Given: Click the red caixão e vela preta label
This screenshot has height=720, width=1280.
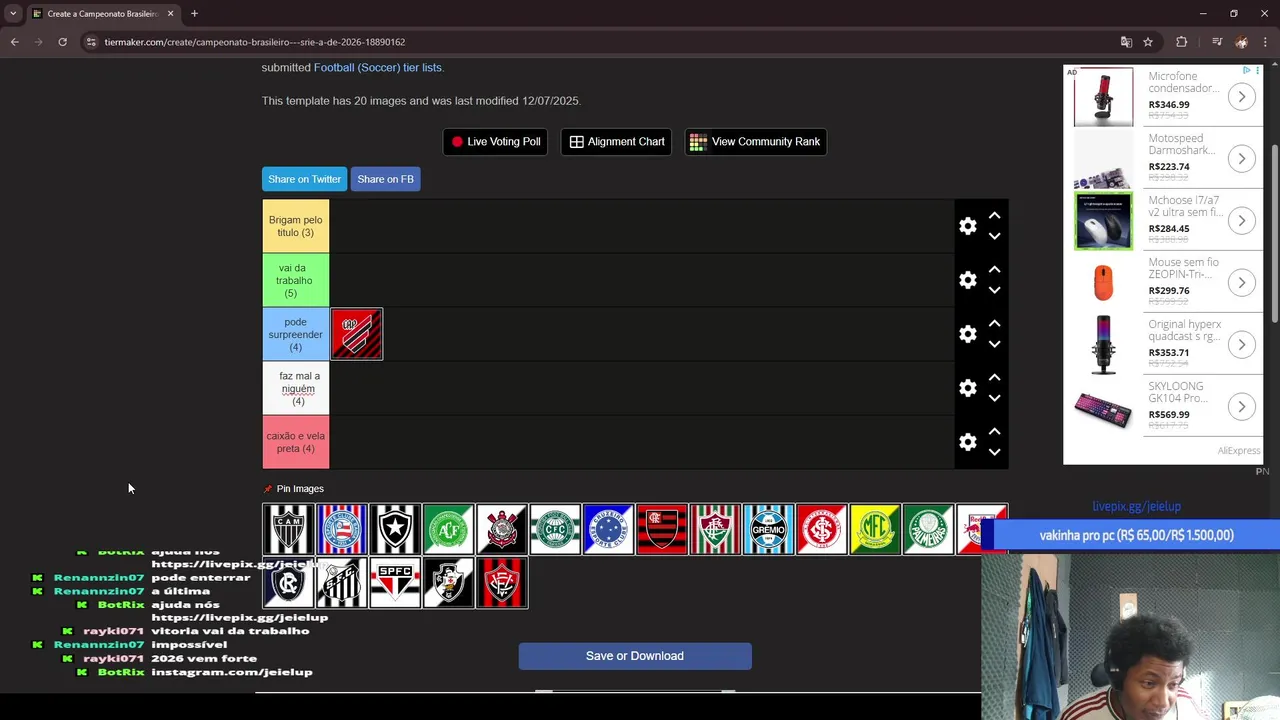Looking at the screenshot, I should [295, 442].
